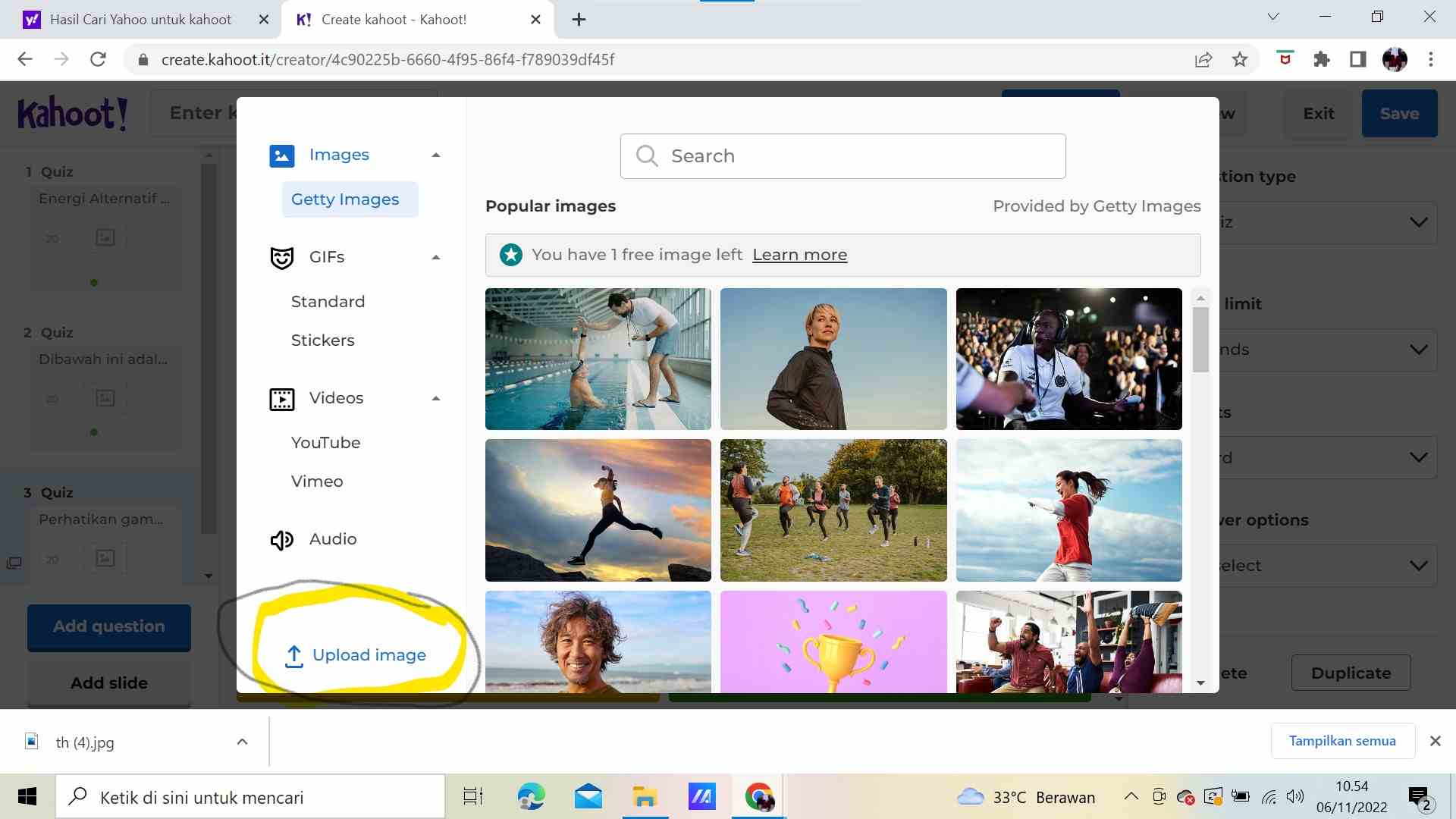This screenshot has width=1456, height=819.
Task: Click Tampilkan semua downloads button
Action: click(1342, 741)
